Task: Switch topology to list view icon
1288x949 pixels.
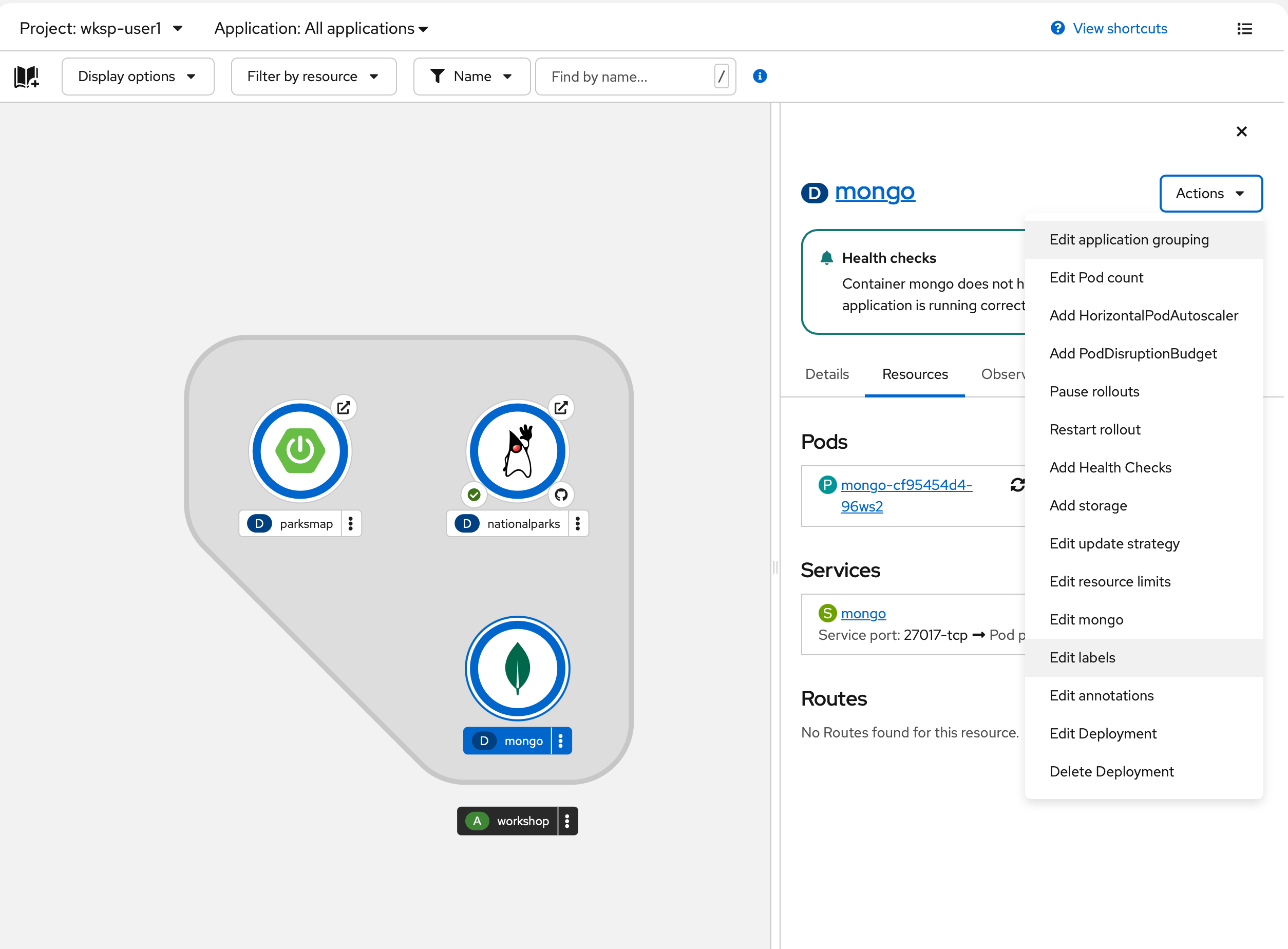Action: click(x=1244, y=29)
